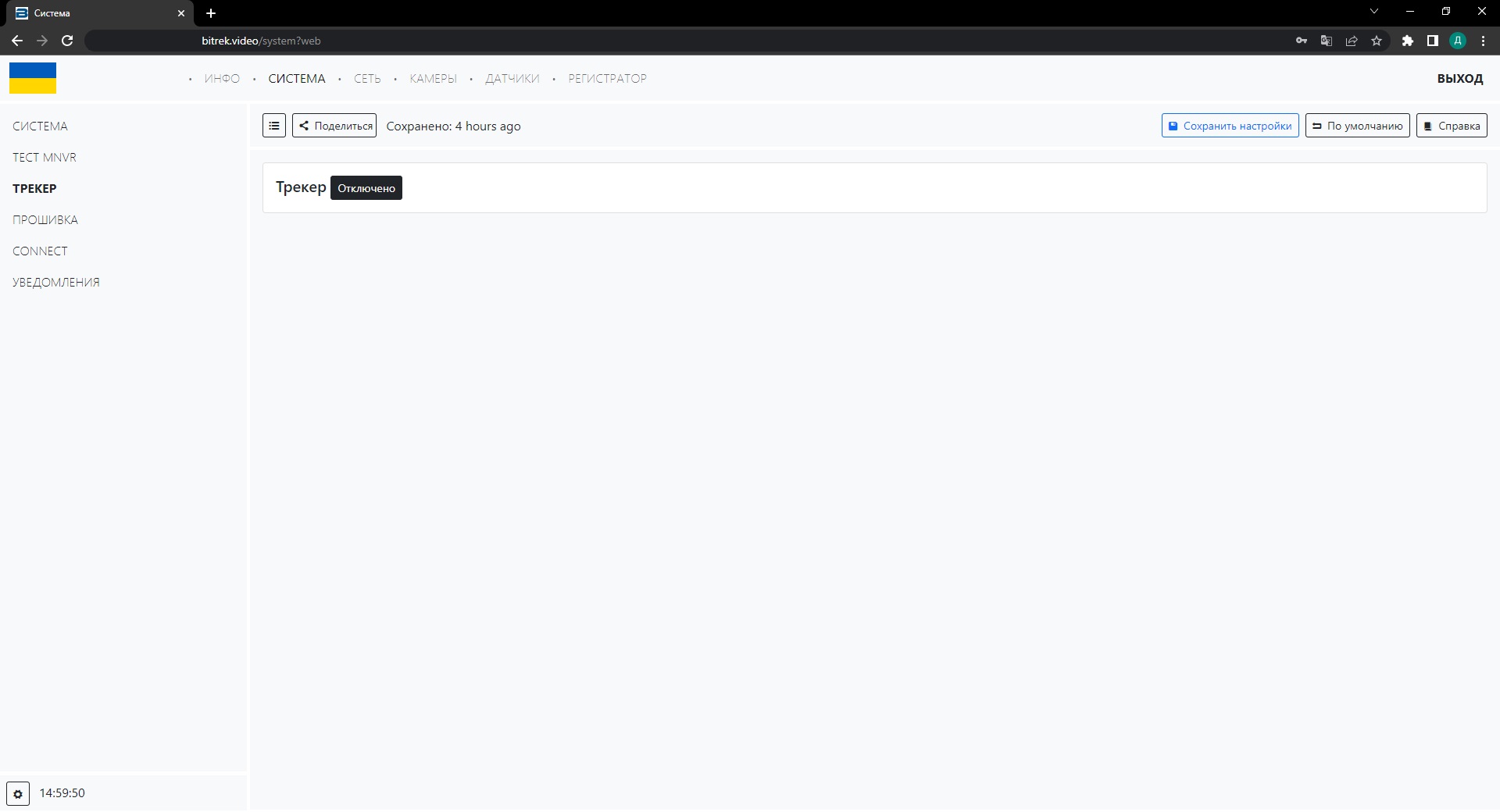Click the Ukrainian flag logo
The image size is (1500, 812).
point(33,78)
